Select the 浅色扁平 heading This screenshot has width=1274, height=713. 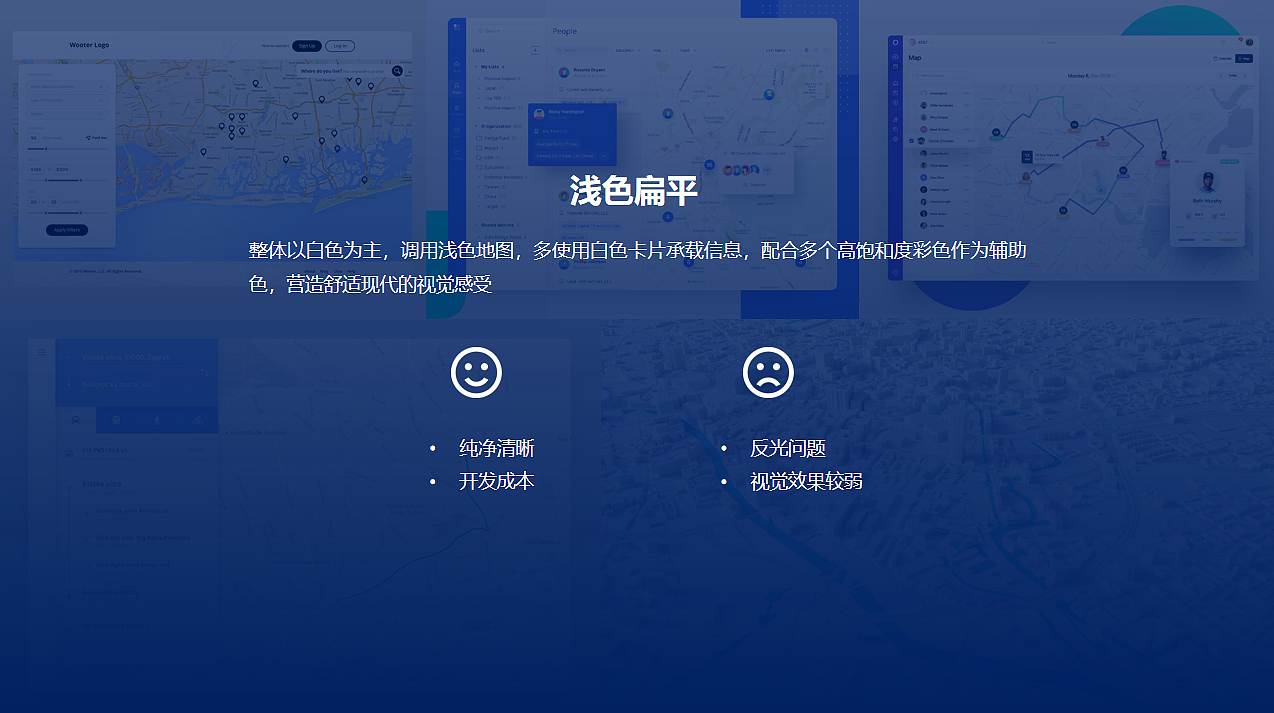click(x=633, y=190)
